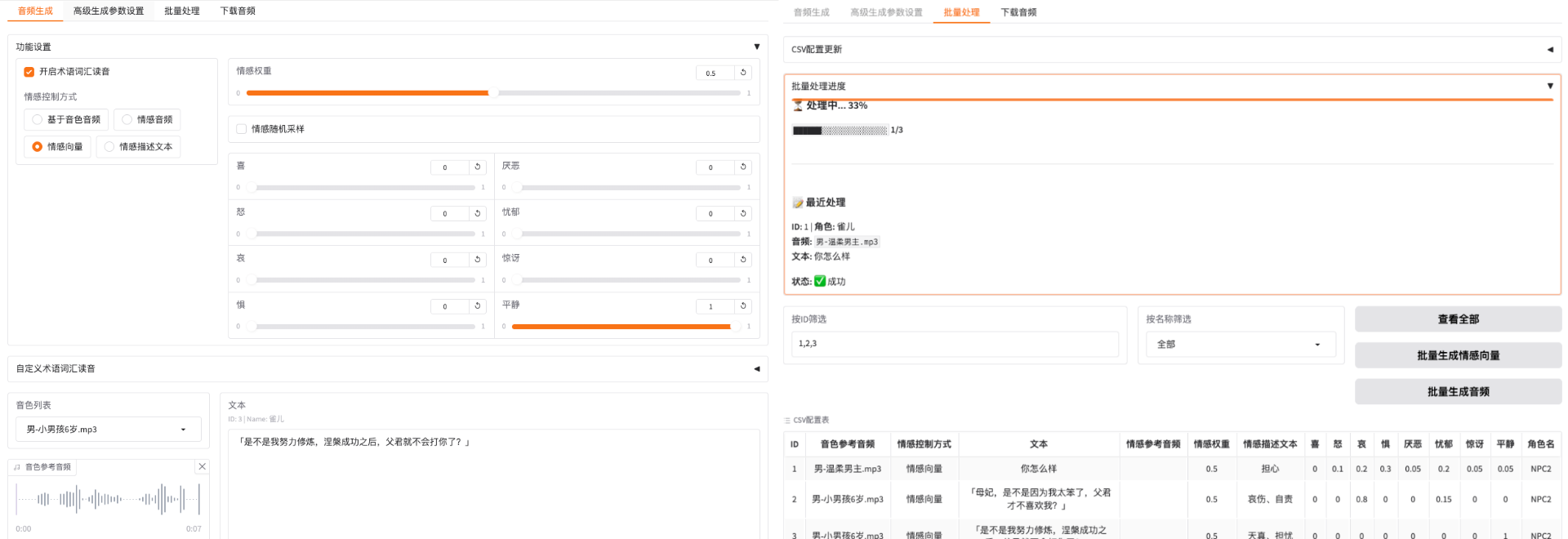Reset the 忧郁 emotion value
Screen dimensions: 1568x539
point(743,213)
